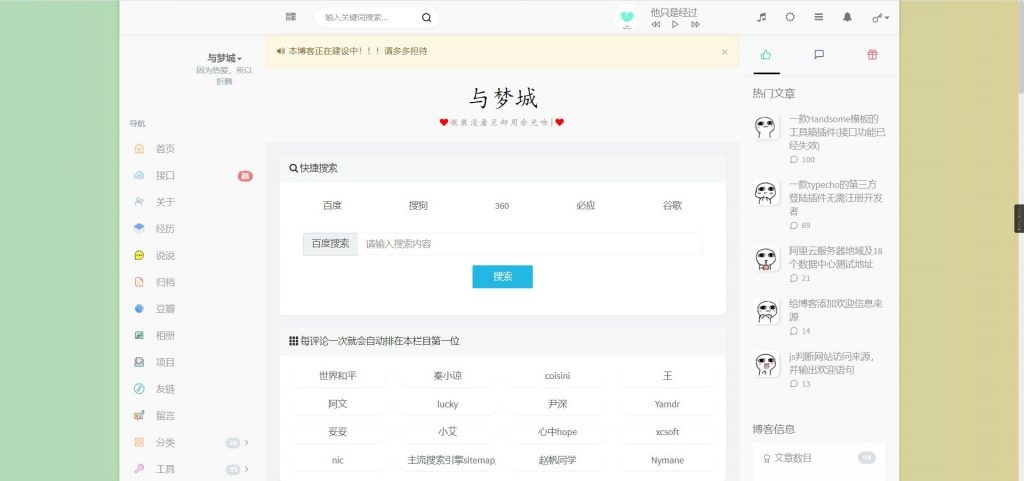
Task: Click the 请输入搜索内容 input field
Action: [529, 244]
